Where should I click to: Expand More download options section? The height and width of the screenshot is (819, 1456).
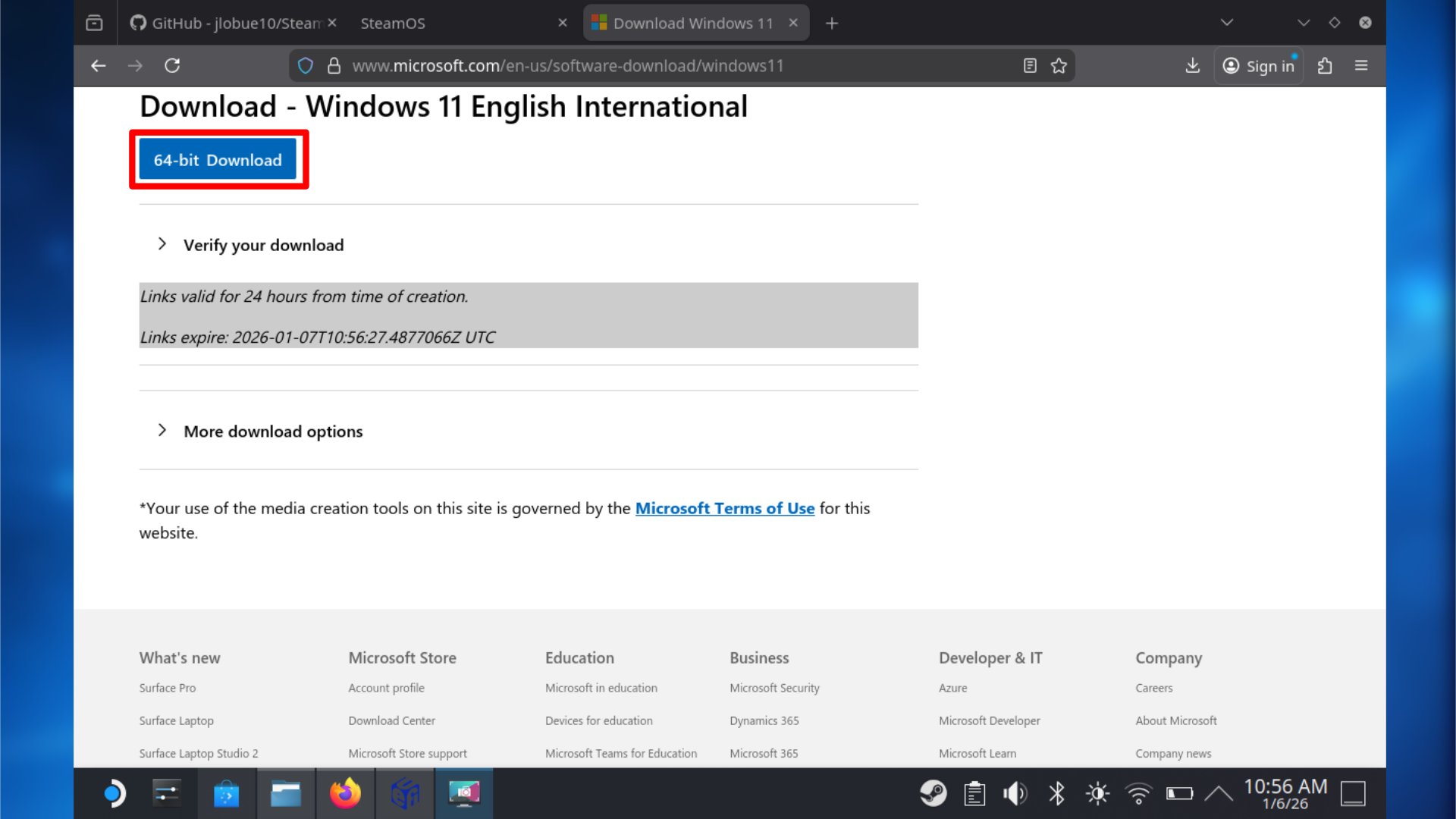coord(273,431)
